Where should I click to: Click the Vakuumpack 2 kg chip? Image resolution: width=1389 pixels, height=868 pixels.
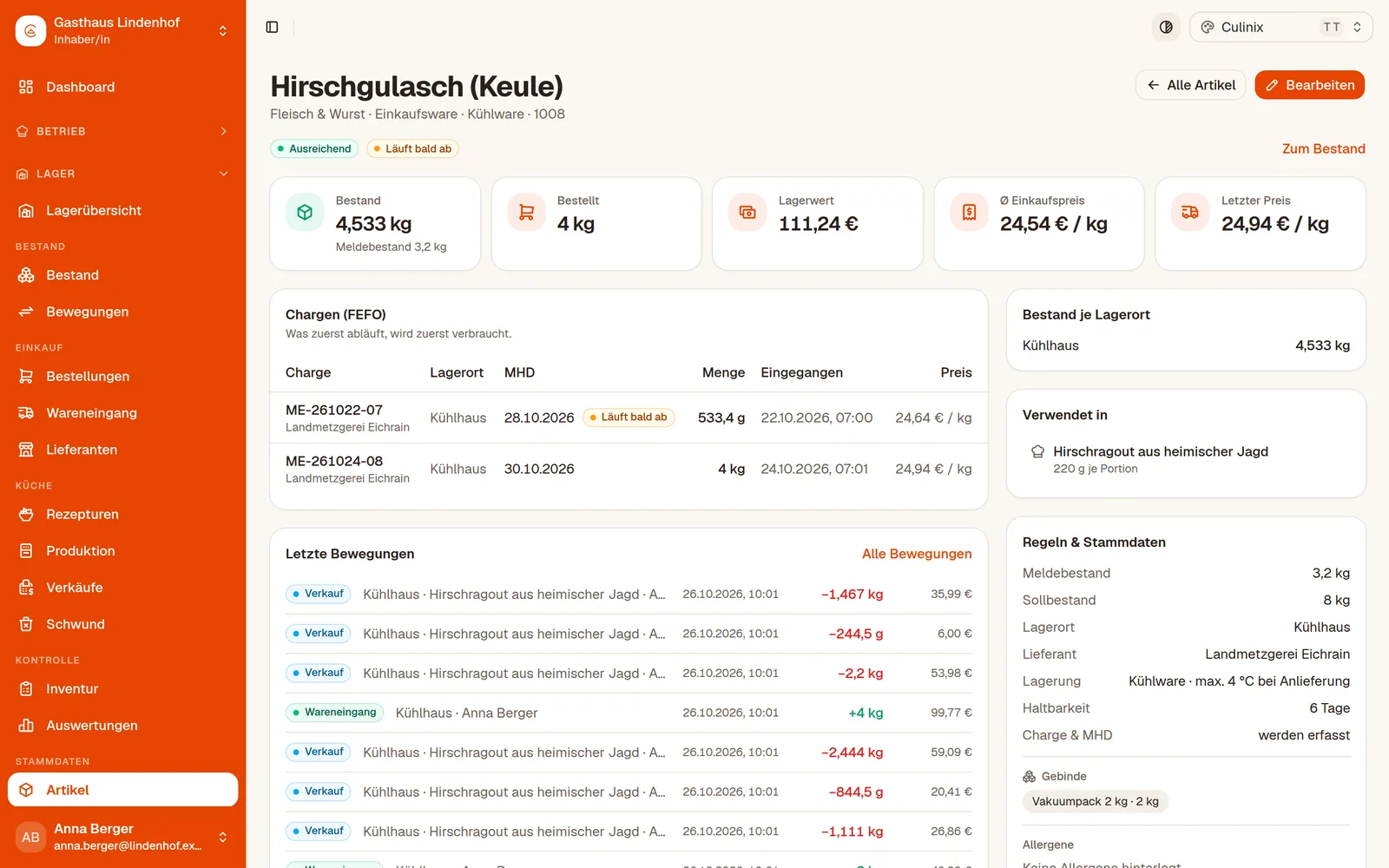coord(1095,801)
